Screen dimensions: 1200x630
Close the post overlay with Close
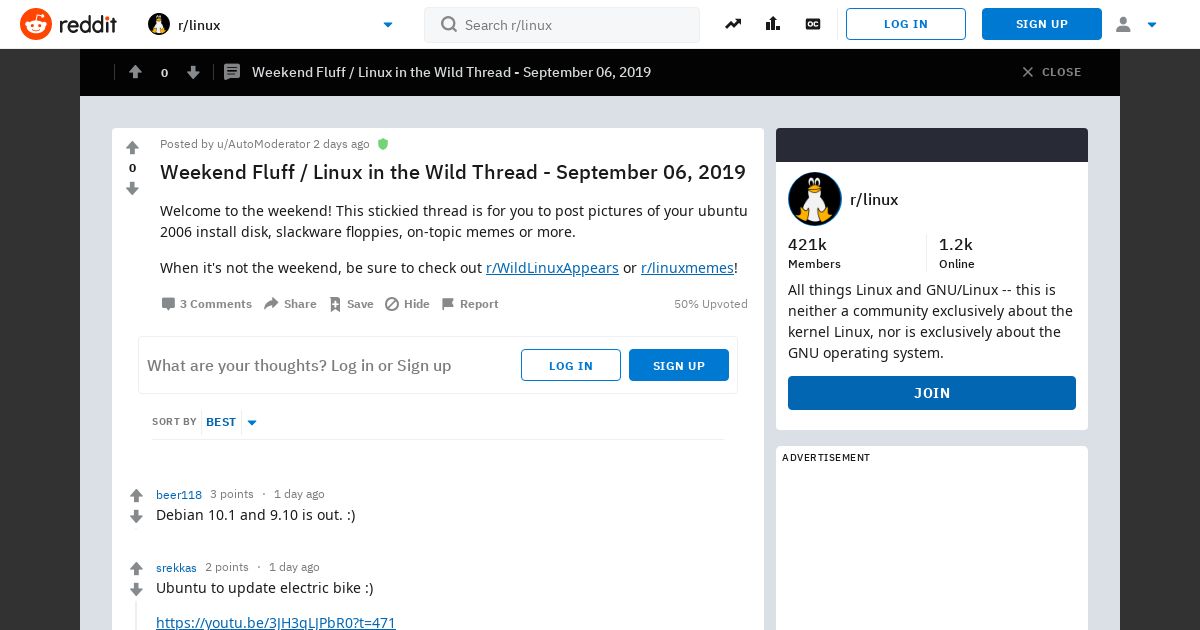[x=1051, y=72]
